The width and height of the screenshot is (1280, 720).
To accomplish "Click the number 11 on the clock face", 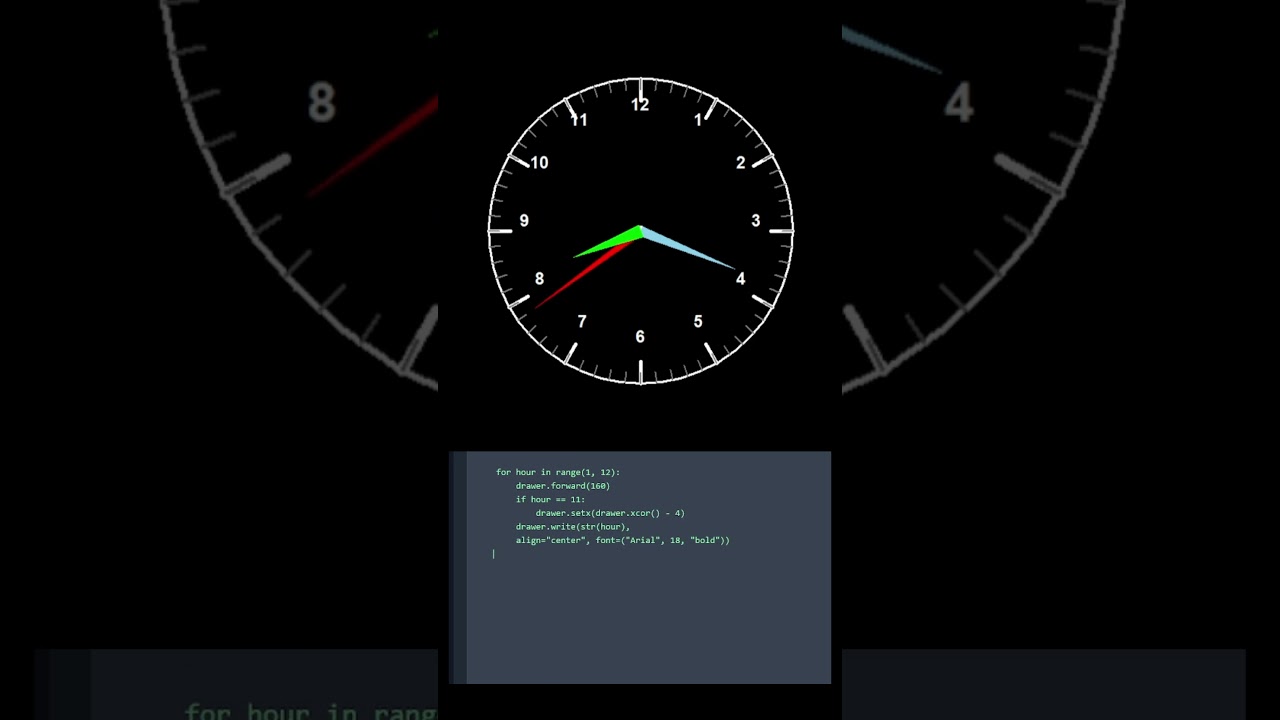I will (x=579, y=120).
